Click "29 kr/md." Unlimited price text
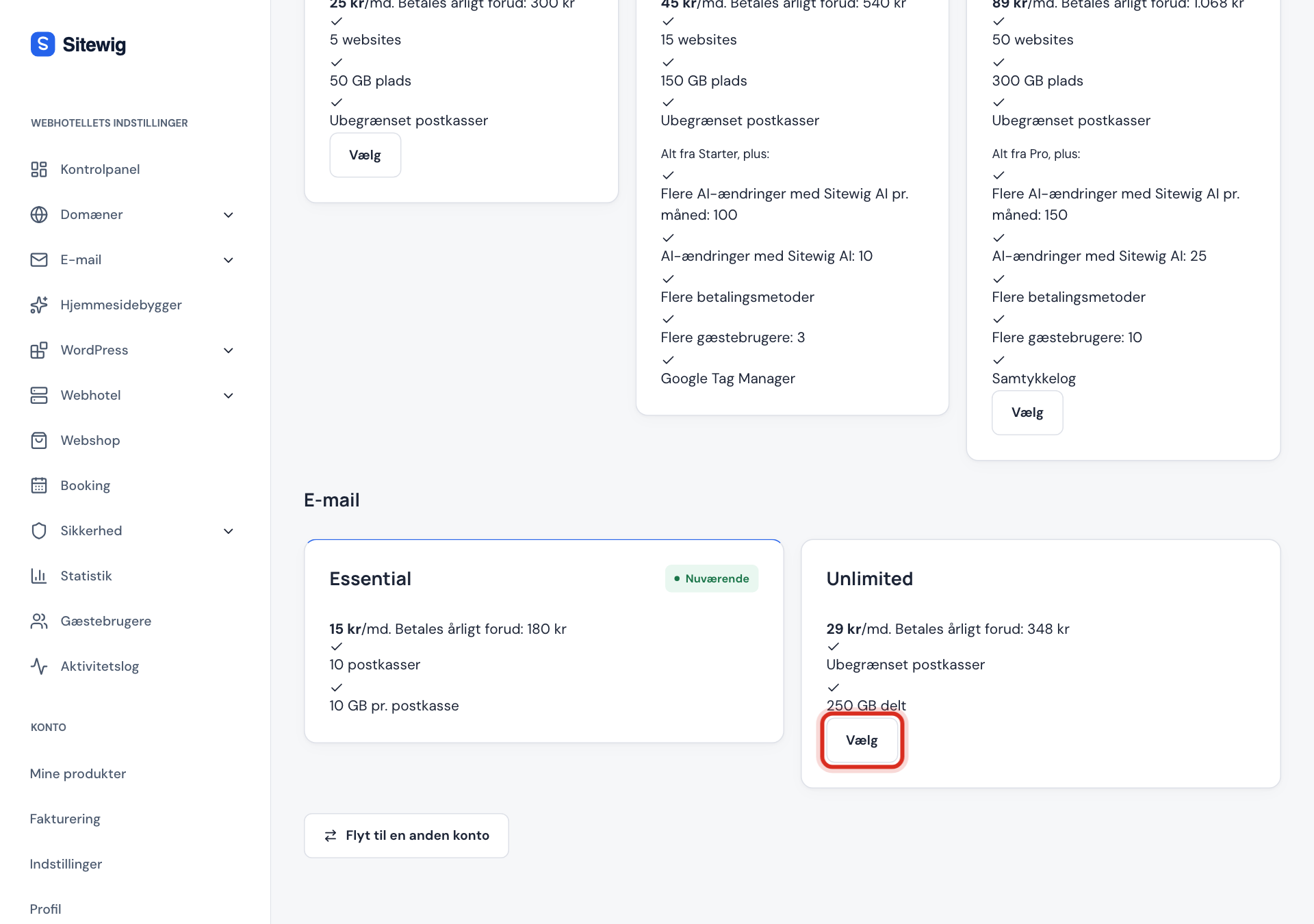The image size is (1314, 924). point(859,629)
